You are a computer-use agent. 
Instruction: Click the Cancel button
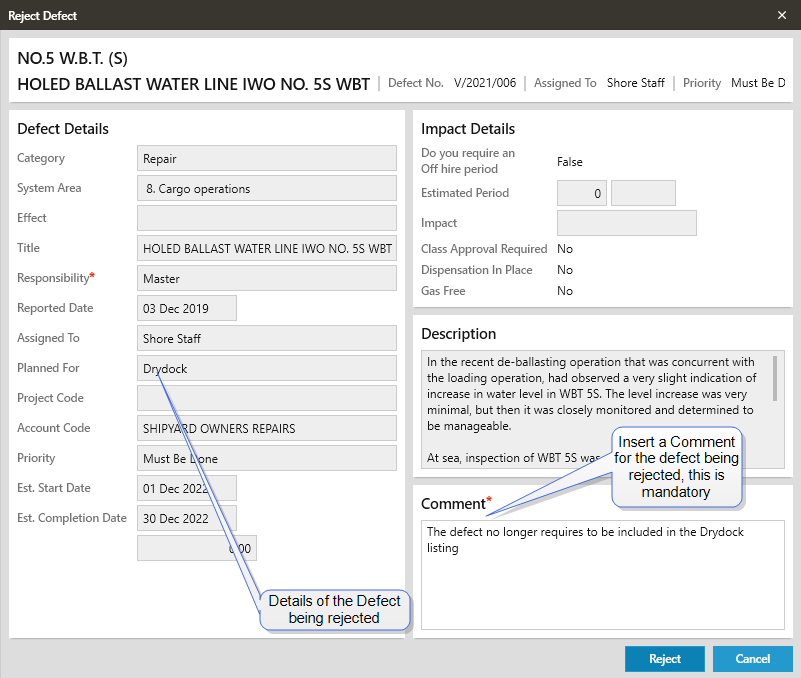pyautogui.click(x=752, y=659)
